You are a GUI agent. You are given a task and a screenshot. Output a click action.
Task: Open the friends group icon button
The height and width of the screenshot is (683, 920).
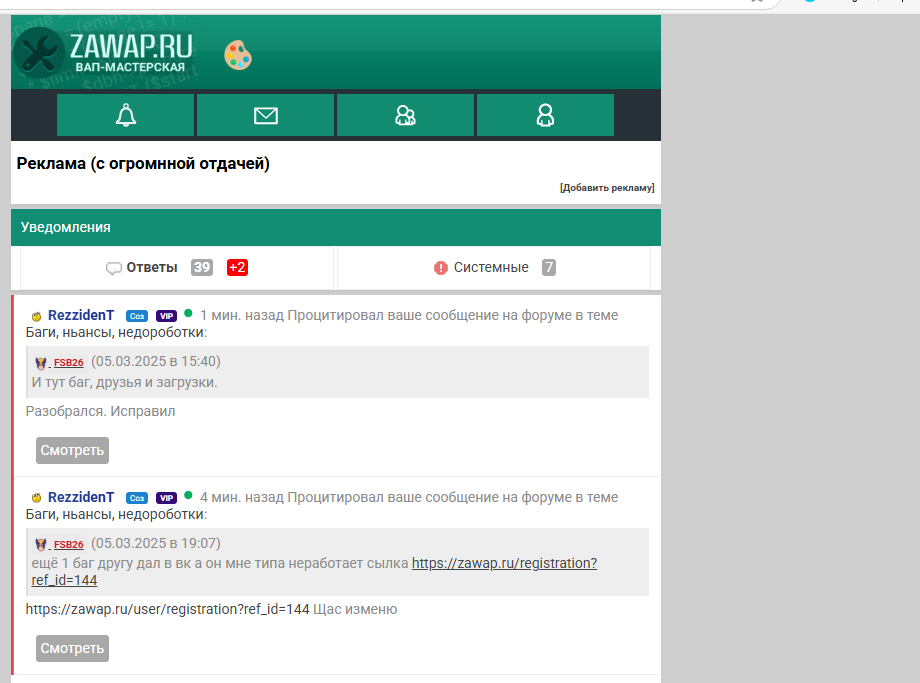405,115
